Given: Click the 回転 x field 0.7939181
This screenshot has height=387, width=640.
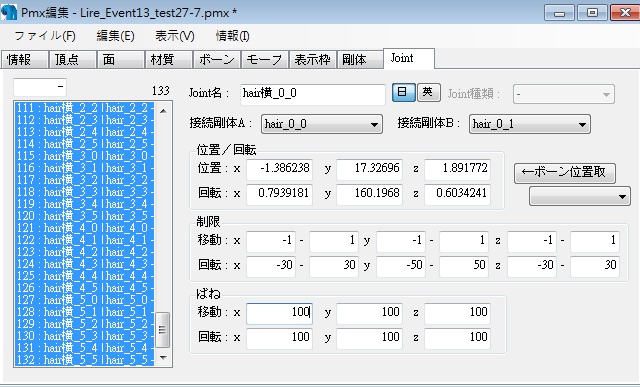Looking at the screenshot, I should (279, 194).
